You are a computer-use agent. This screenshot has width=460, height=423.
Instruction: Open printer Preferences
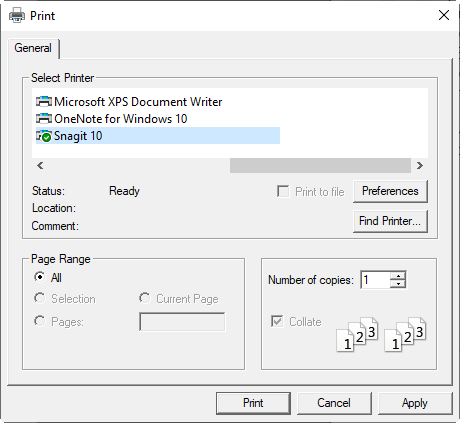(390, 191)
